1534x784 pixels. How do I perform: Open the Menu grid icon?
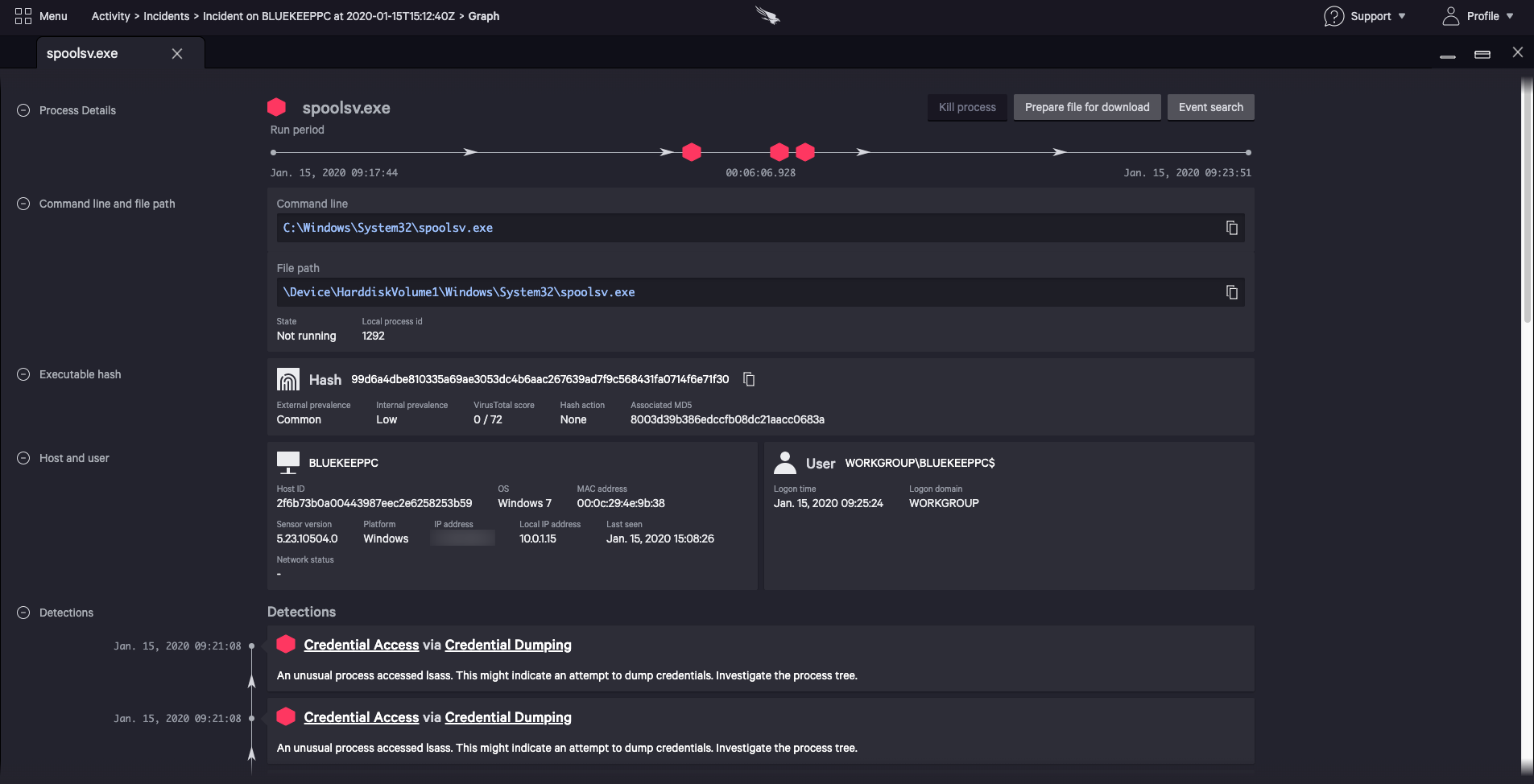coord(23,16)
